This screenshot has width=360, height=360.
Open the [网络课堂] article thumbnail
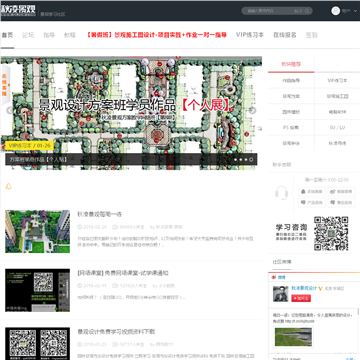point(37,290)
